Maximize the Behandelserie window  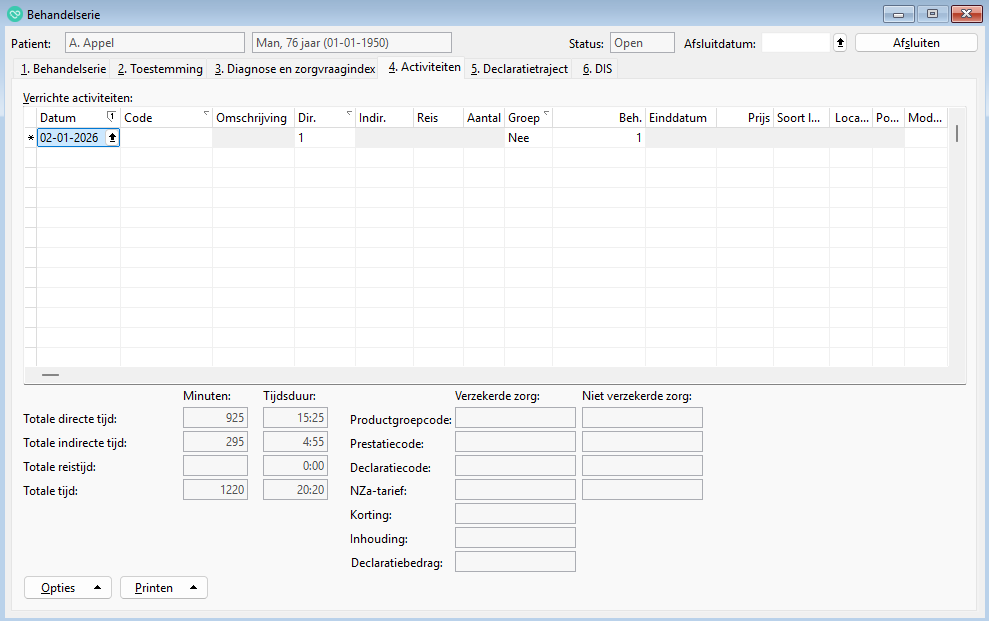click(x=932, y=14)
